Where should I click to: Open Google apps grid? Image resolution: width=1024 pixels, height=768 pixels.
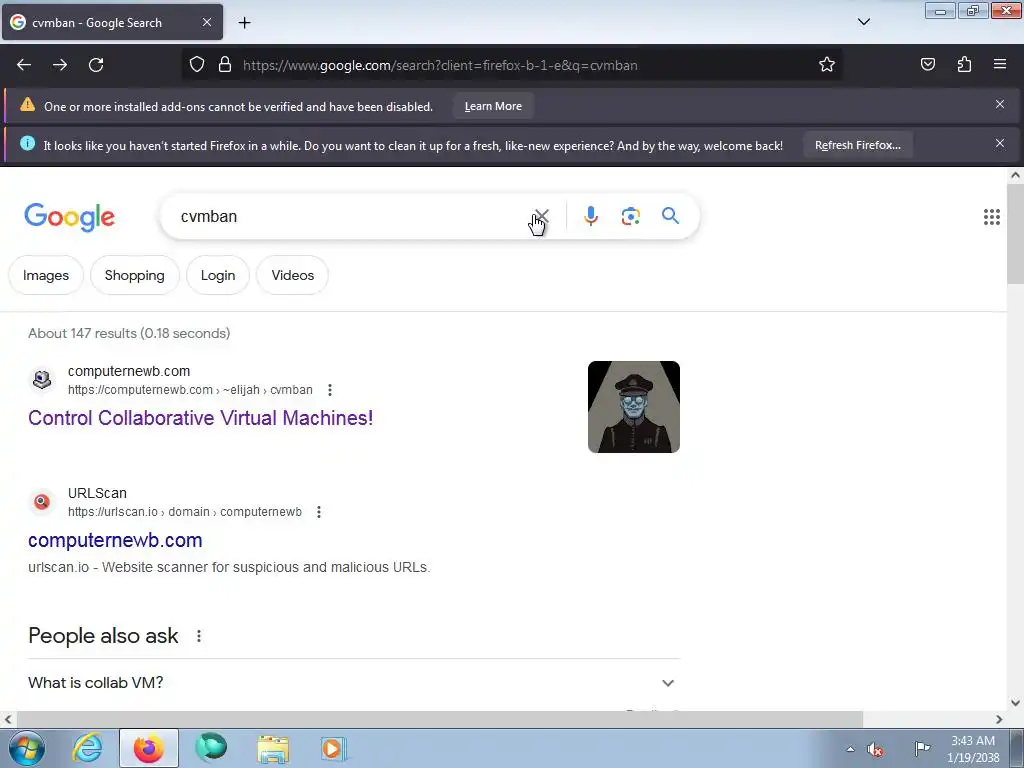(991, 217)
